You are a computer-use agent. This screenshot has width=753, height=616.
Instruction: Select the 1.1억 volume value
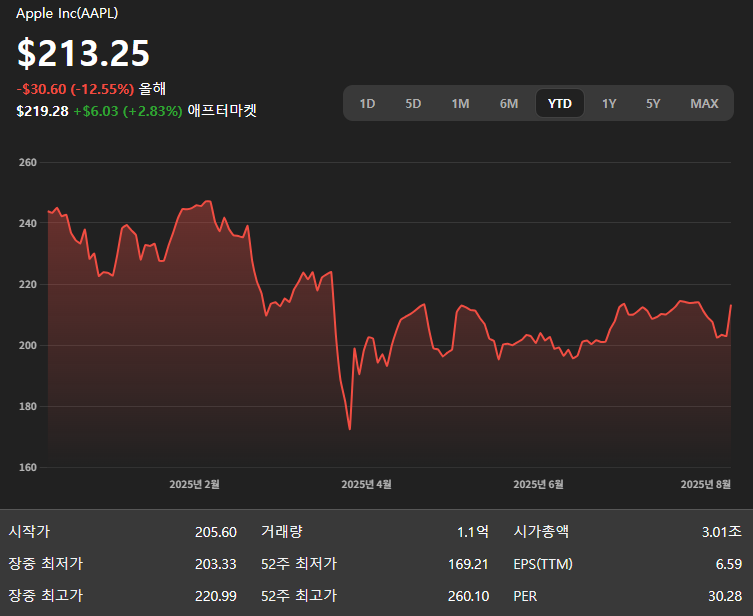[x=473, y=531]
